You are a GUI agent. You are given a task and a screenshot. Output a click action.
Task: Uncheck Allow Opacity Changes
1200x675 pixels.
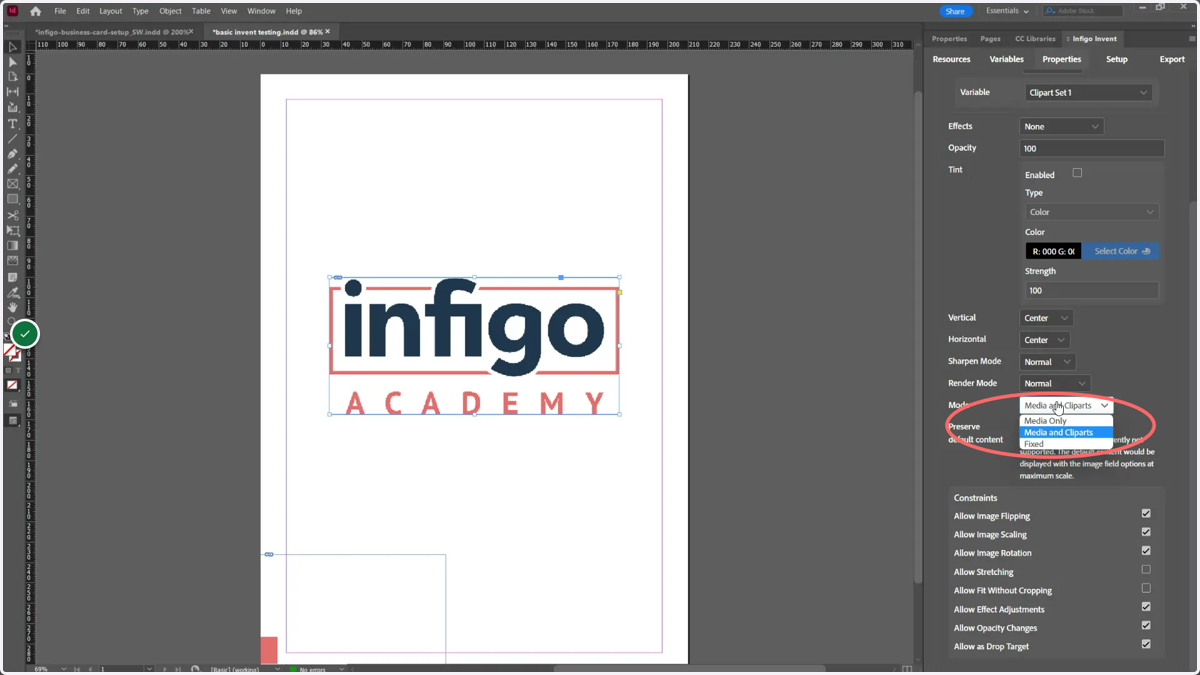pyautogui.click(x=1146, y=626)
